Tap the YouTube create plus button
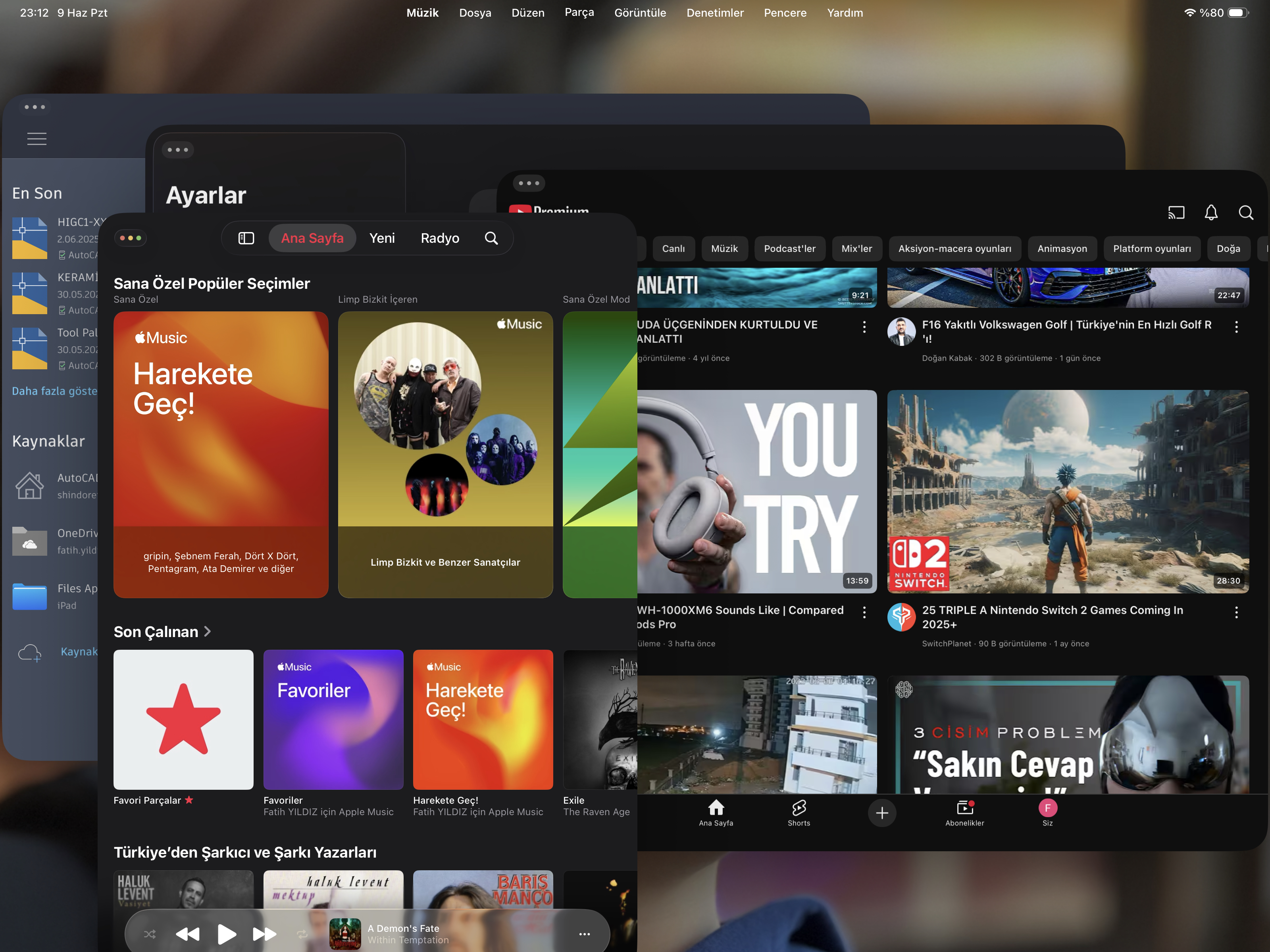 coord(882,812)
